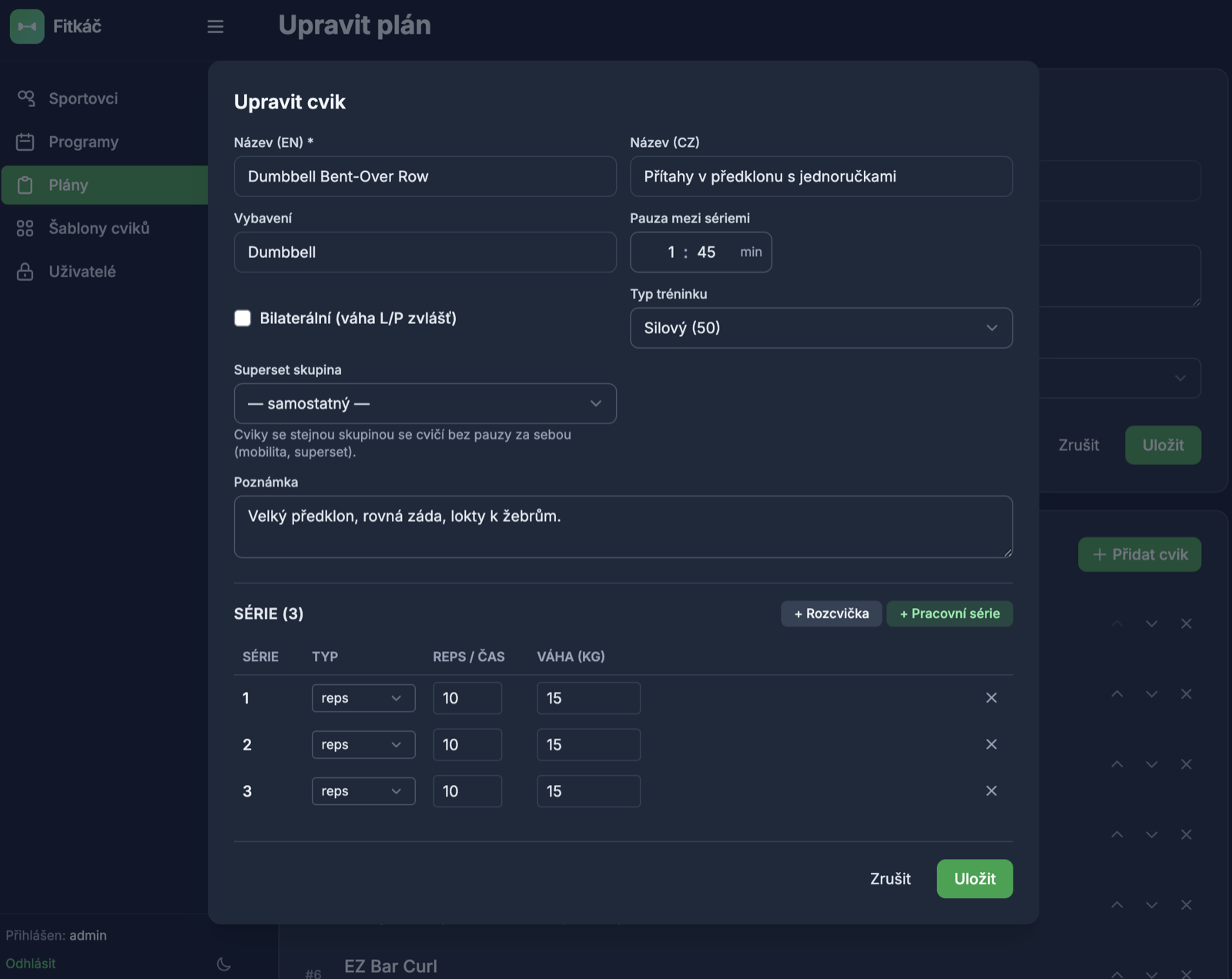Click the Vybavení field containing Dumbbell
Image resolution: width=1232 pixels, height=979 pixels.
point(425,252)
